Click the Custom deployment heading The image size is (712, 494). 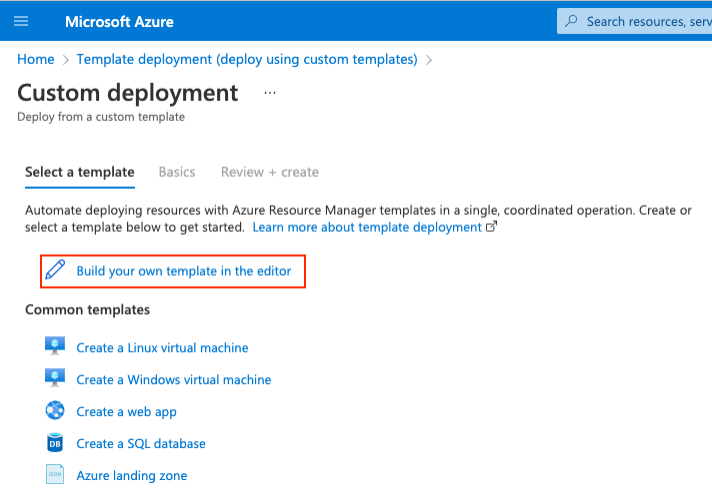[x=128, y=94]
